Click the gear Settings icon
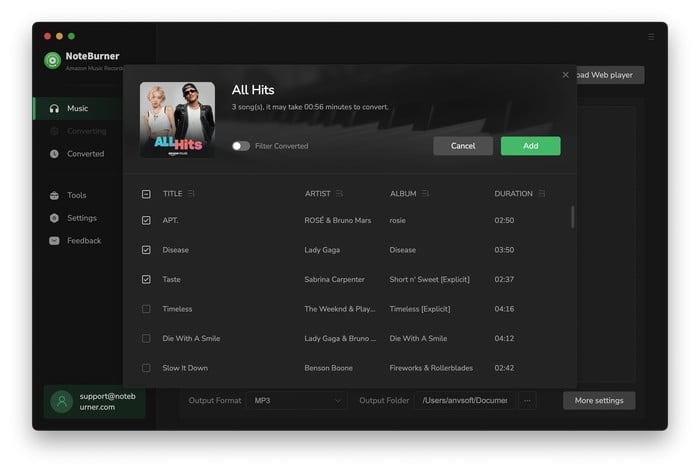700x473 pixels. coord(54,218)
